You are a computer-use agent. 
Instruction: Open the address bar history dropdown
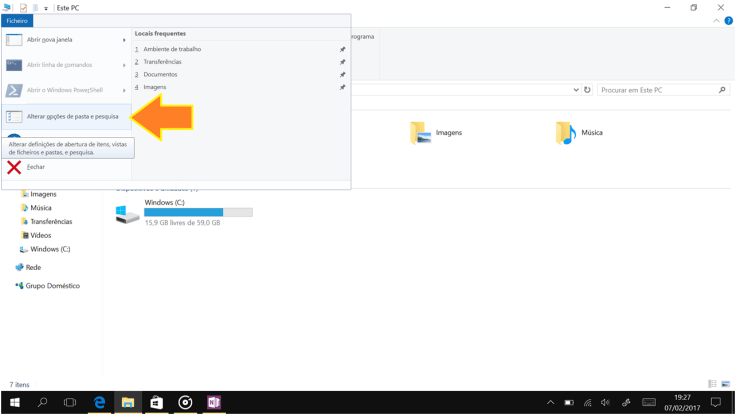pos(576,90)
